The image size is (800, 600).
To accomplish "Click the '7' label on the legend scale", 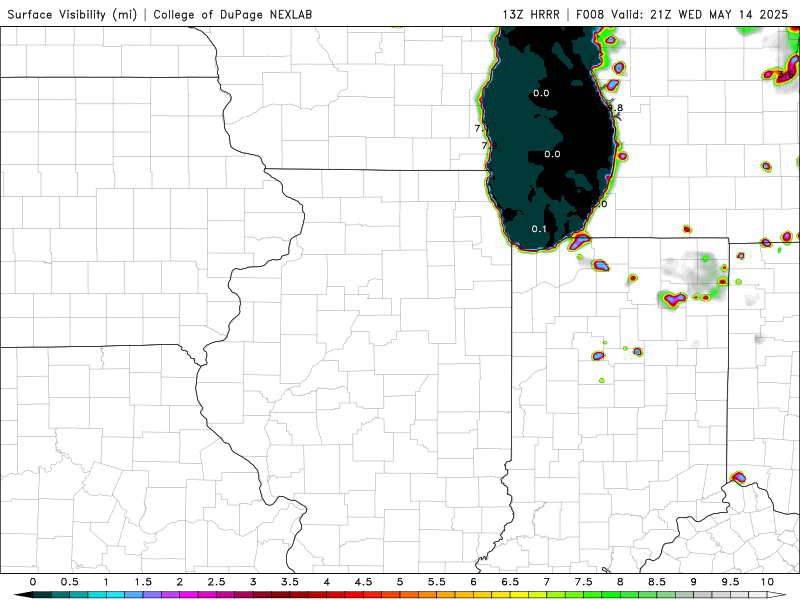I will [547, 582].
